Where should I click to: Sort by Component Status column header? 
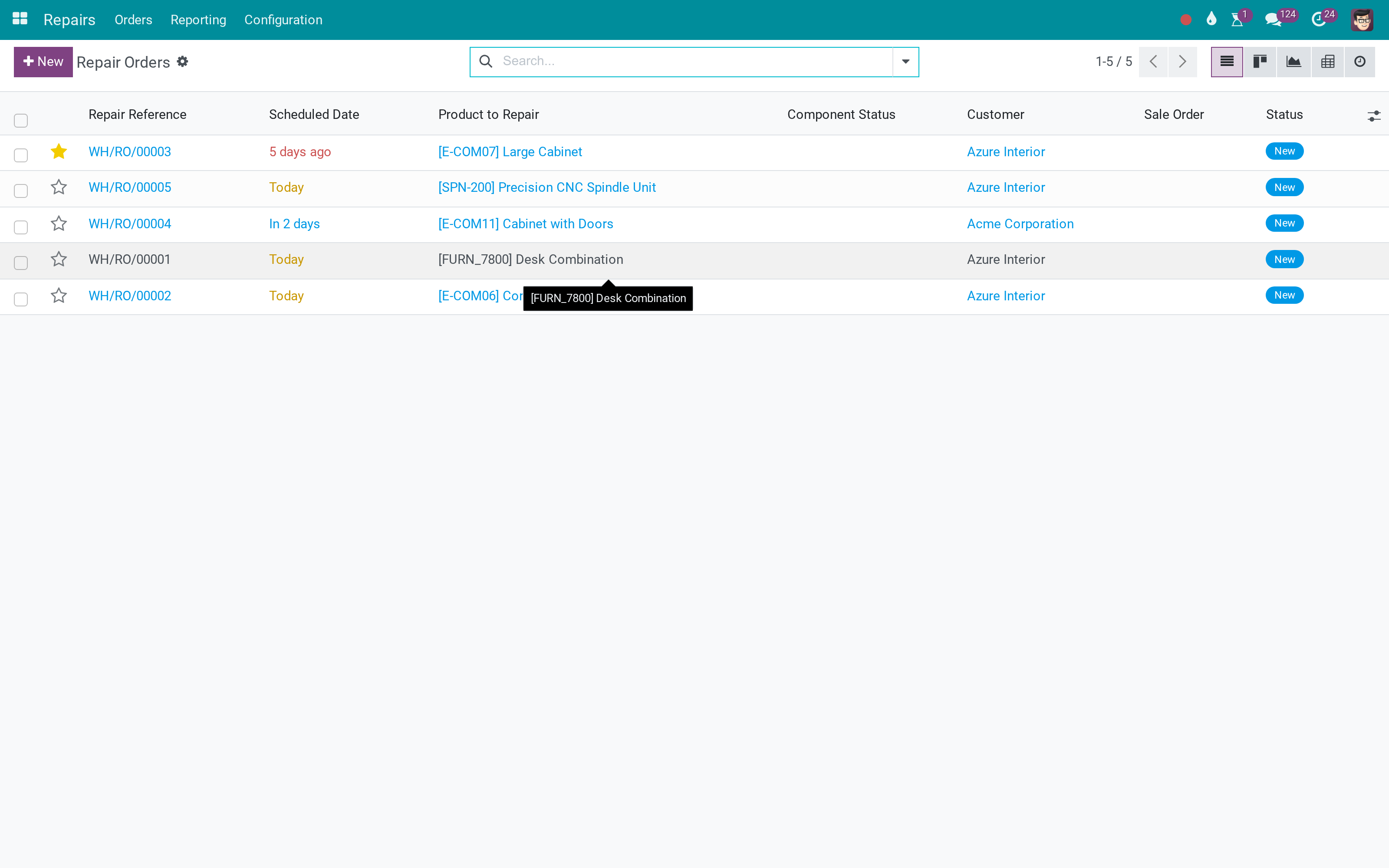click(x=841, y=114)
